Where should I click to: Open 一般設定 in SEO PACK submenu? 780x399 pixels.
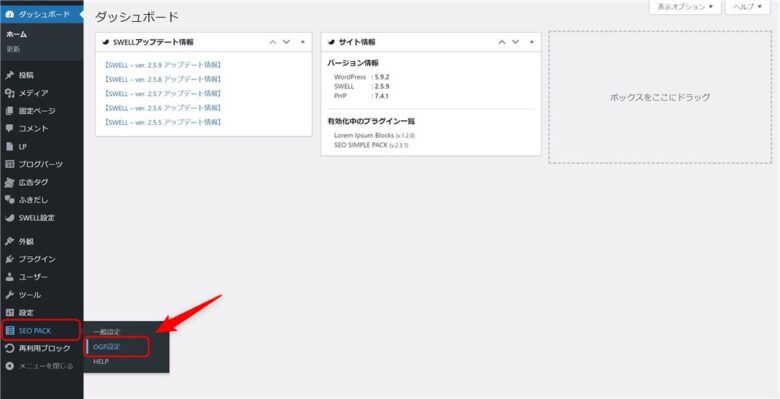[x=106, y=332]
